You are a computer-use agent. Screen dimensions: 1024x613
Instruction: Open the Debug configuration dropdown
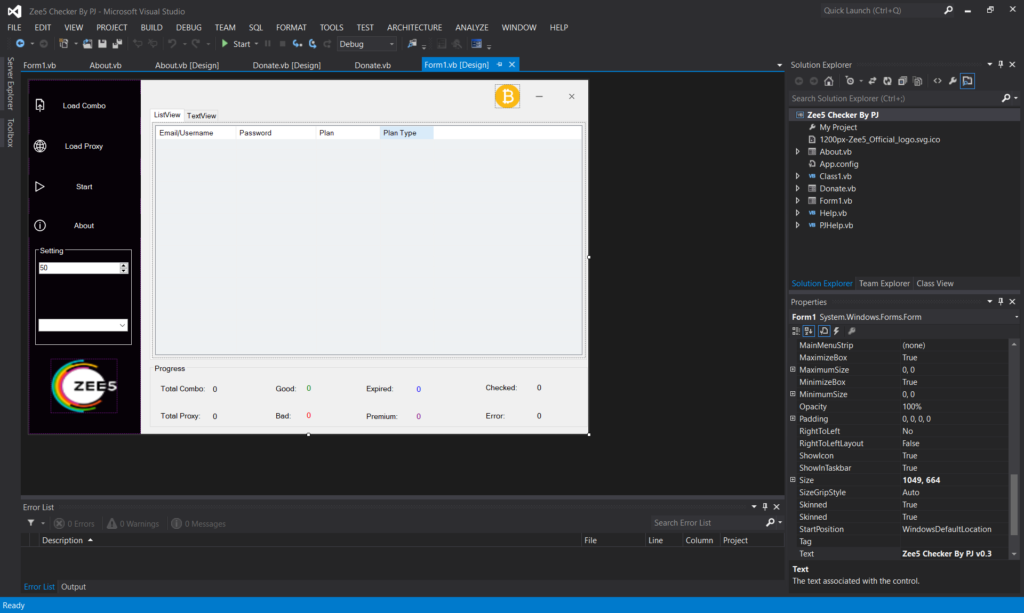click(x=392, y=44)
